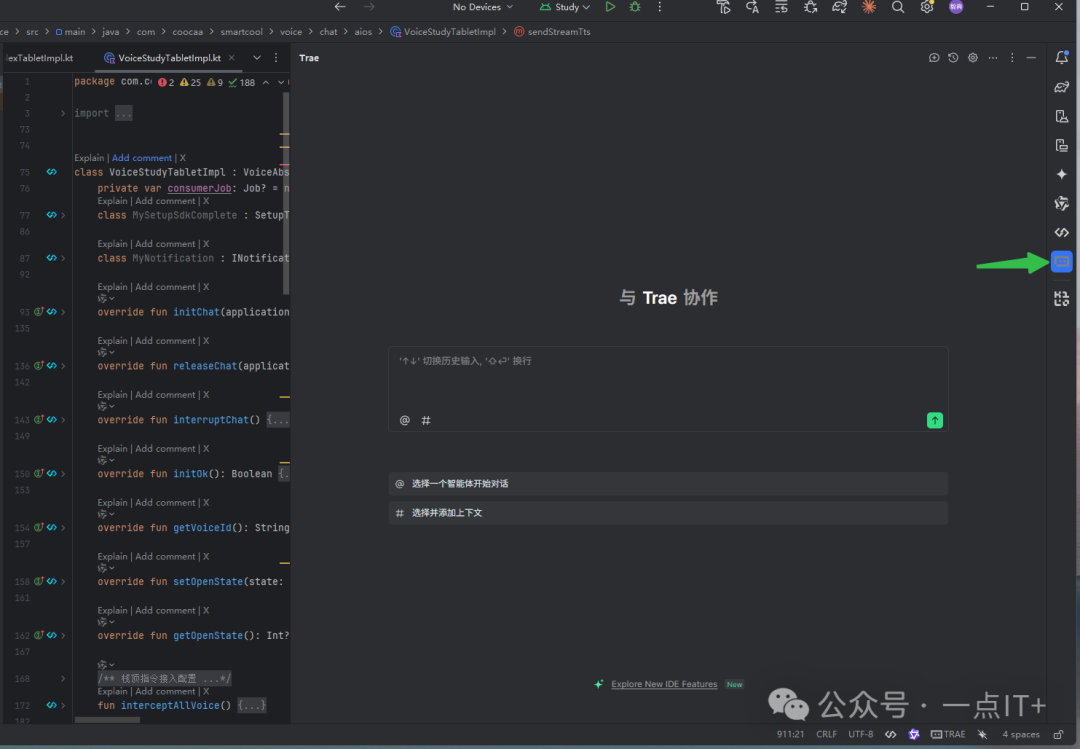Send the message with the green arrow button
This screenshot has height=749, width=1080.
pos(935,420)
